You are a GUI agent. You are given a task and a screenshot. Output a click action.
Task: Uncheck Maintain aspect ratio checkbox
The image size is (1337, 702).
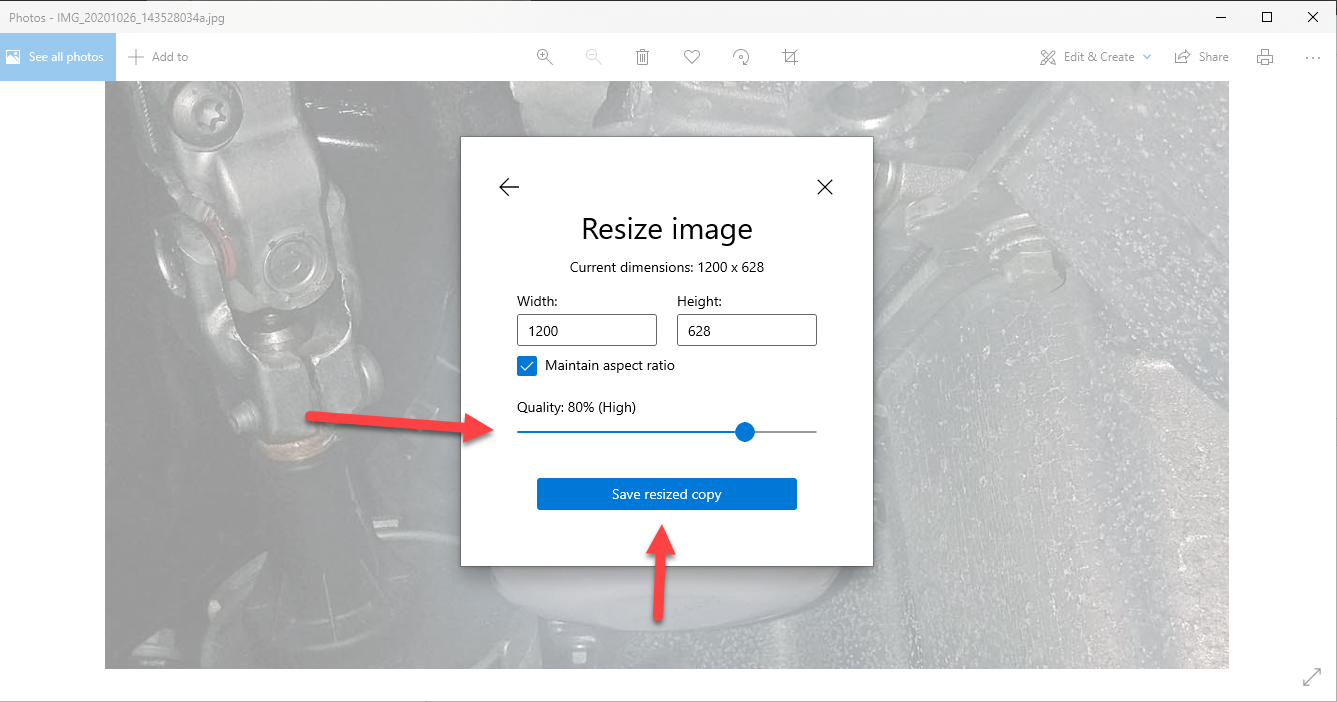[527, 366]
